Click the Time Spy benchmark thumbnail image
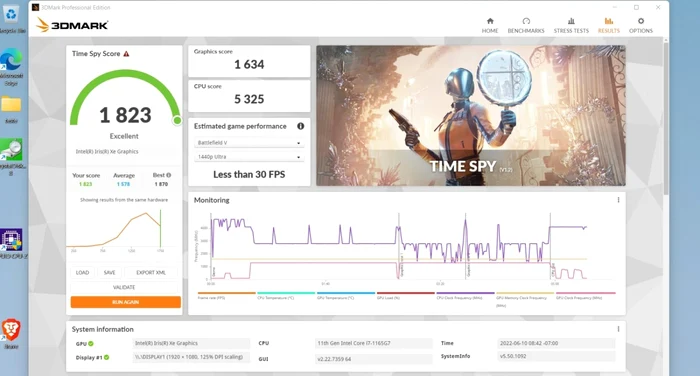This screenshot has height=376, width=700. (x=471, y=116)
